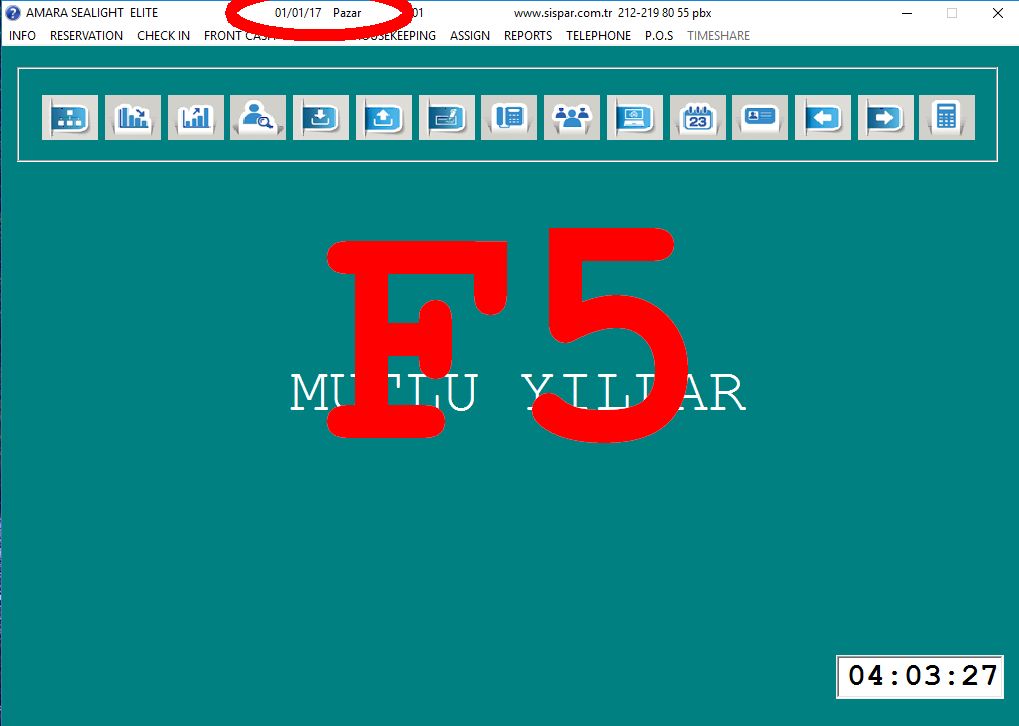This screenshot has height=726, width=1019.
Task: Click the download tray arrow icon
Action: coord(321,117)
